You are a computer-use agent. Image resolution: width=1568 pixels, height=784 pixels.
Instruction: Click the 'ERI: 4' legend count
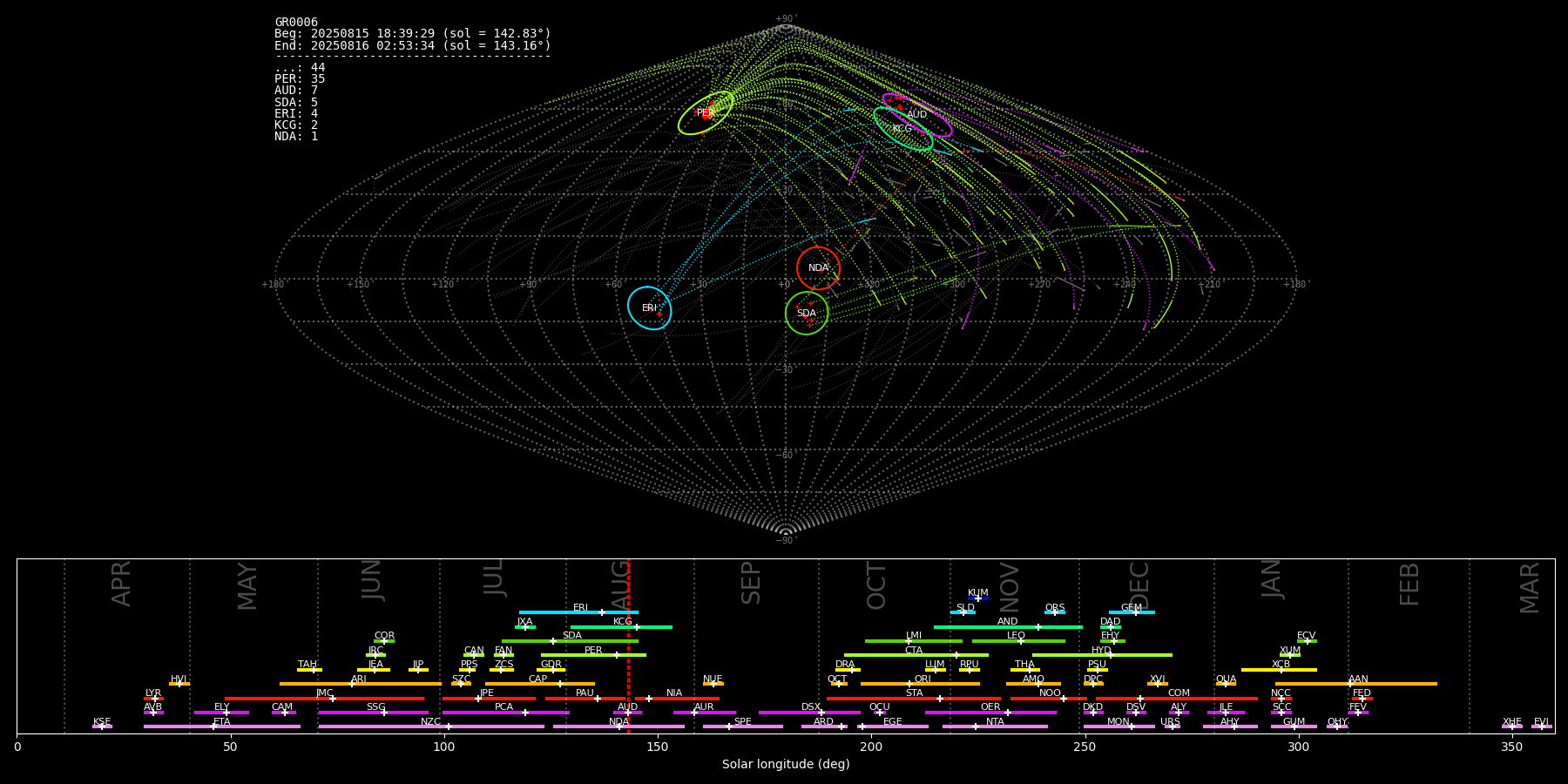pyautogui.click(x=296, y=114)
